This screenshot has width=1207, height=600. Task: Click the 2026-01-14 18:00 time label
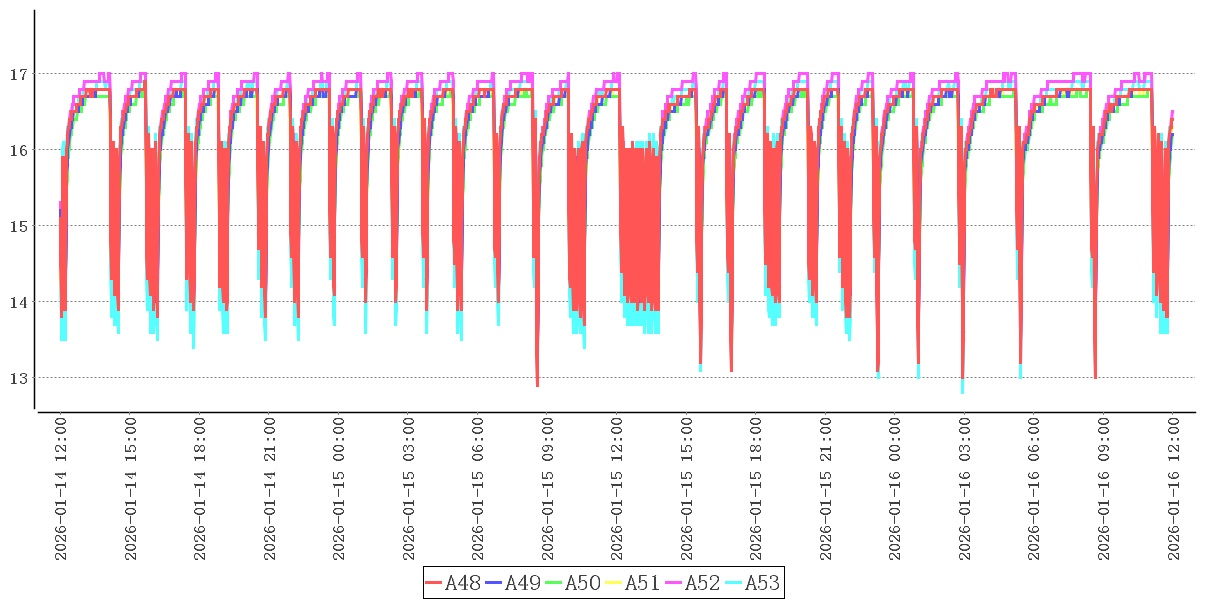tap(199, 489)
